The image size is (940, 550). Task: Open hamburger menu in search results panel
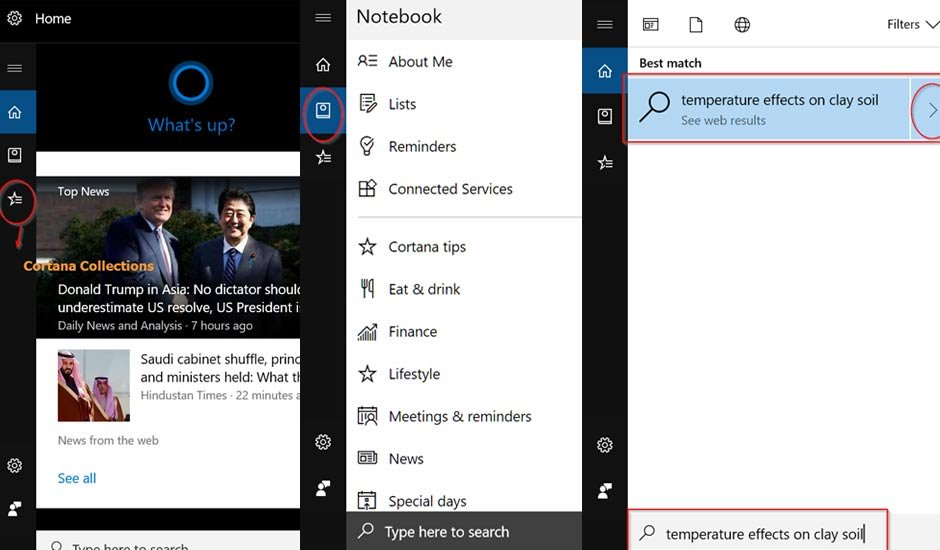pyautogui.click(x=605, y=24)
